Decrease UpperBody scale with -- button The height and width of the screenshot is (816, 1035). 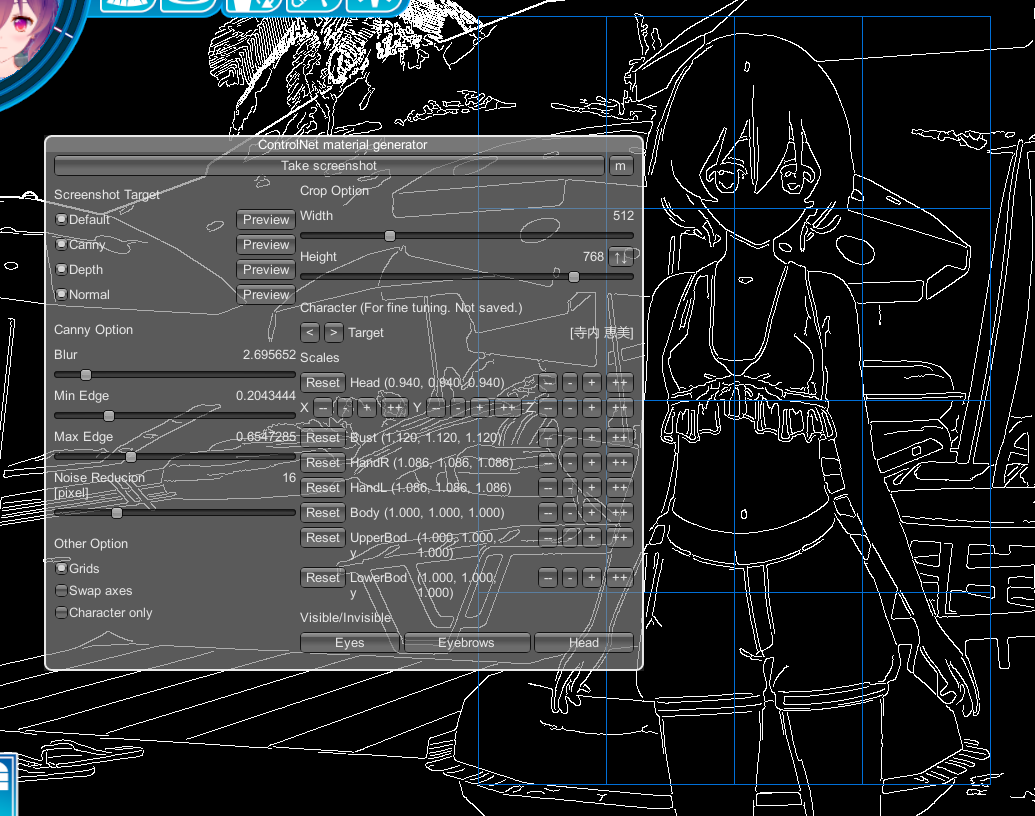point(548,538)
